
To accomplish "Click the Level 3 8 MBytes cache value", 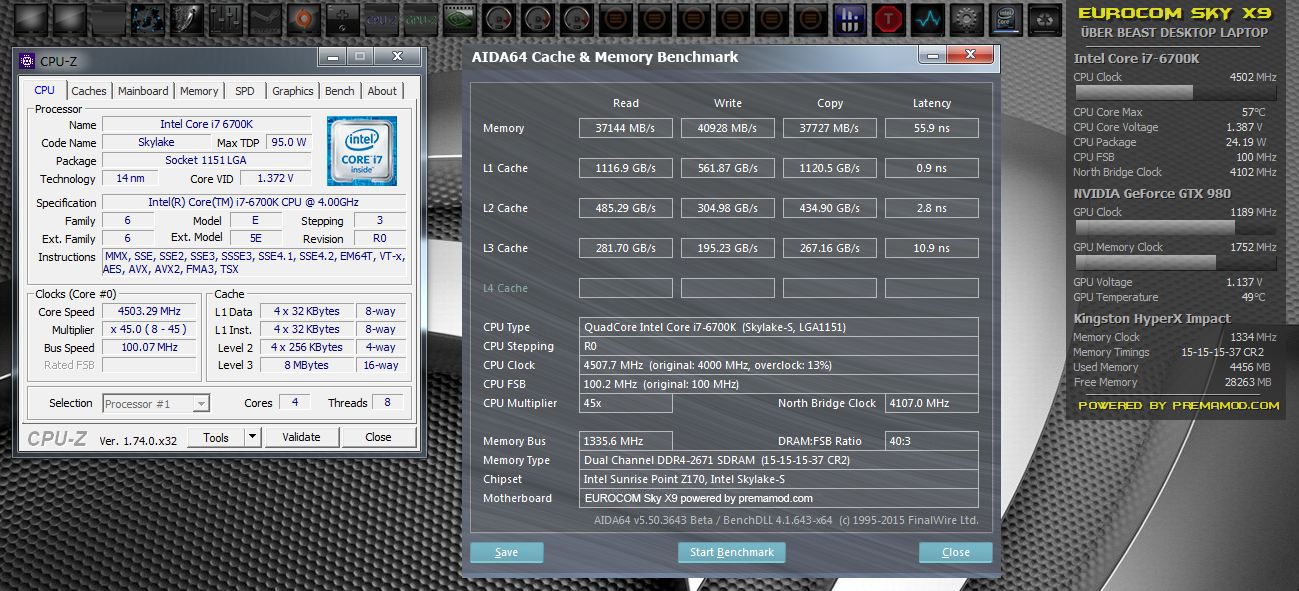I will 306,365.
